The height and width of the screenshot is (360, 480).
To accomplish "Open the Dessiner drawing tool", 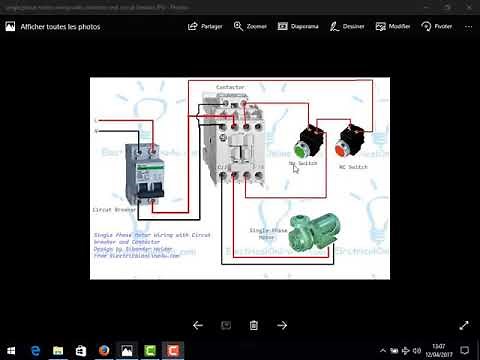I will click(347, 26).
